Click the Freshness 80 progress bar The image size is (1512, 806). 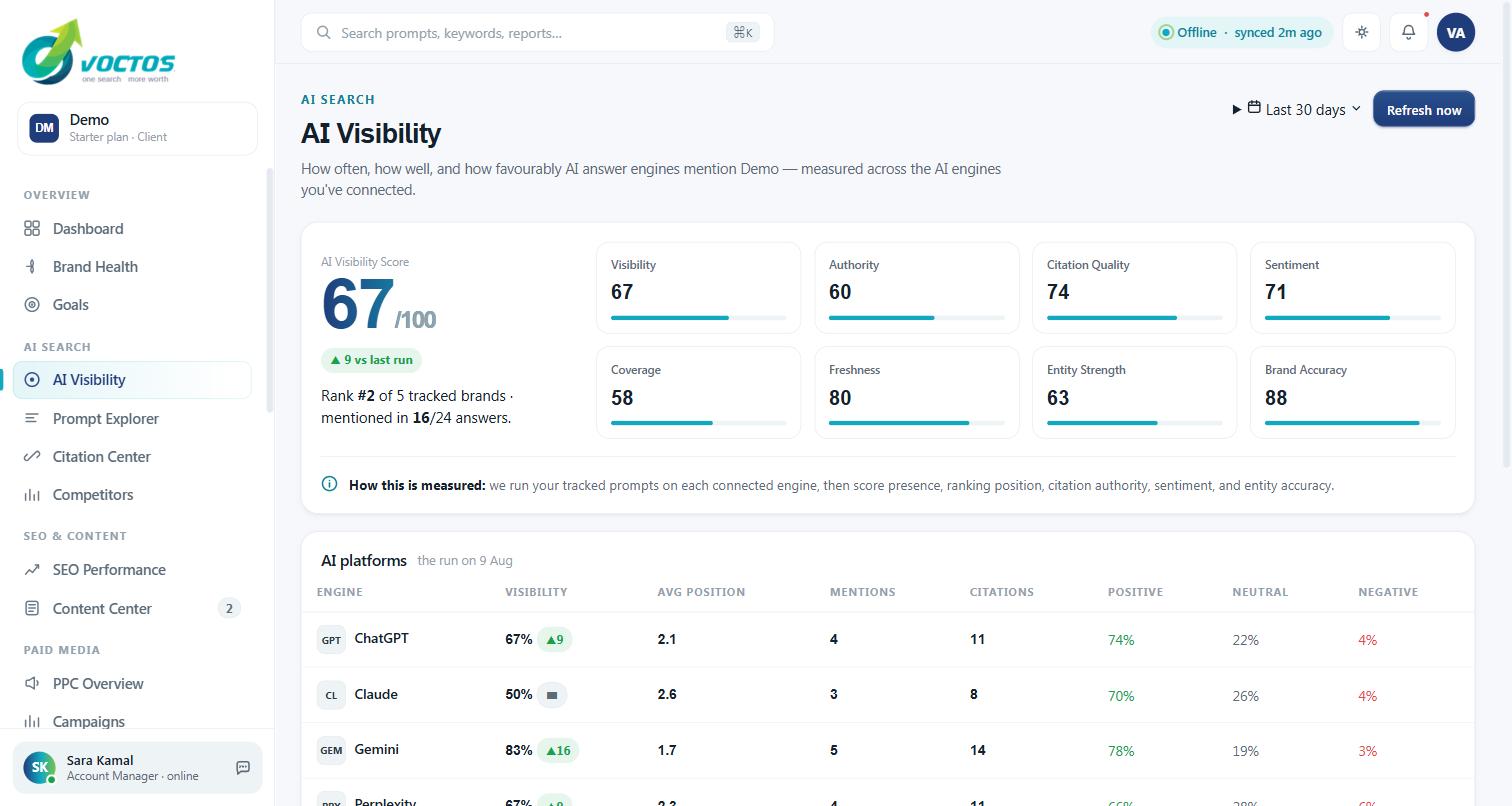click(917, 423)
